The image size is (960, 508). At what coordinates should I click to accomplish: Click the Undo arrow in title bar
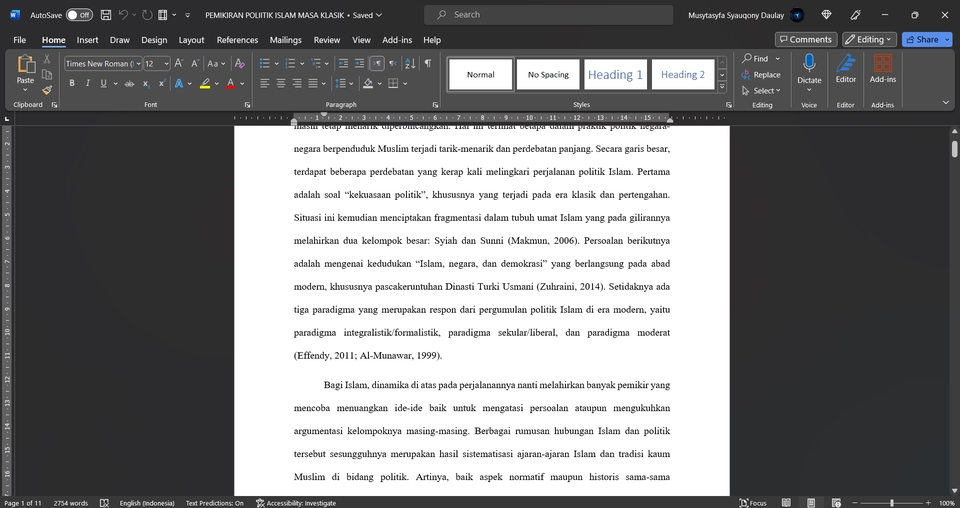coord(123,15)
